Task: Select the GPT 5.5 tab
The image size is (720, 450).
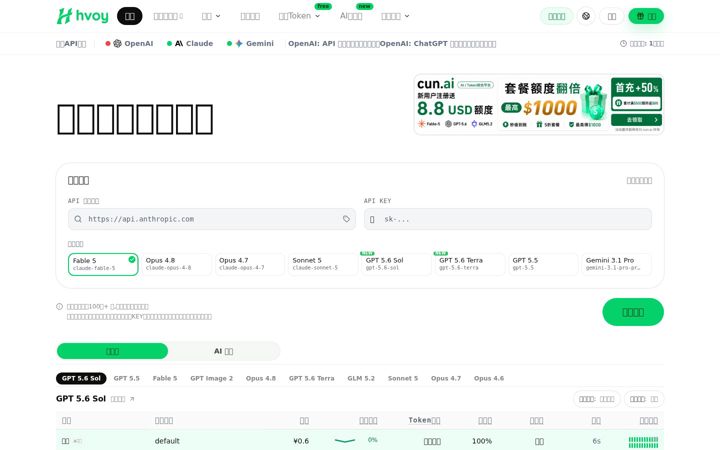Action: [x=127, y=378]
